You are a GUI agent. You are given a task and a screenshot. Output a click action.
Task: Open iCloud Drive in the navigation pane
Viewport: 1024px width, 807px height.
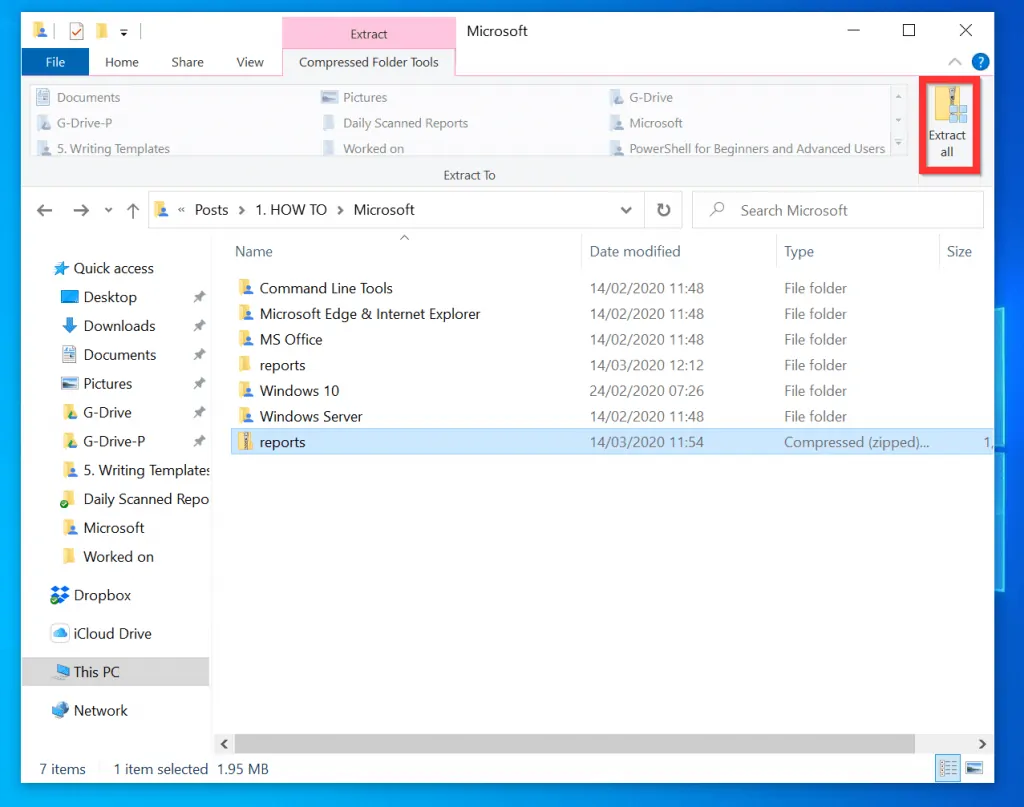coord(113,633)
